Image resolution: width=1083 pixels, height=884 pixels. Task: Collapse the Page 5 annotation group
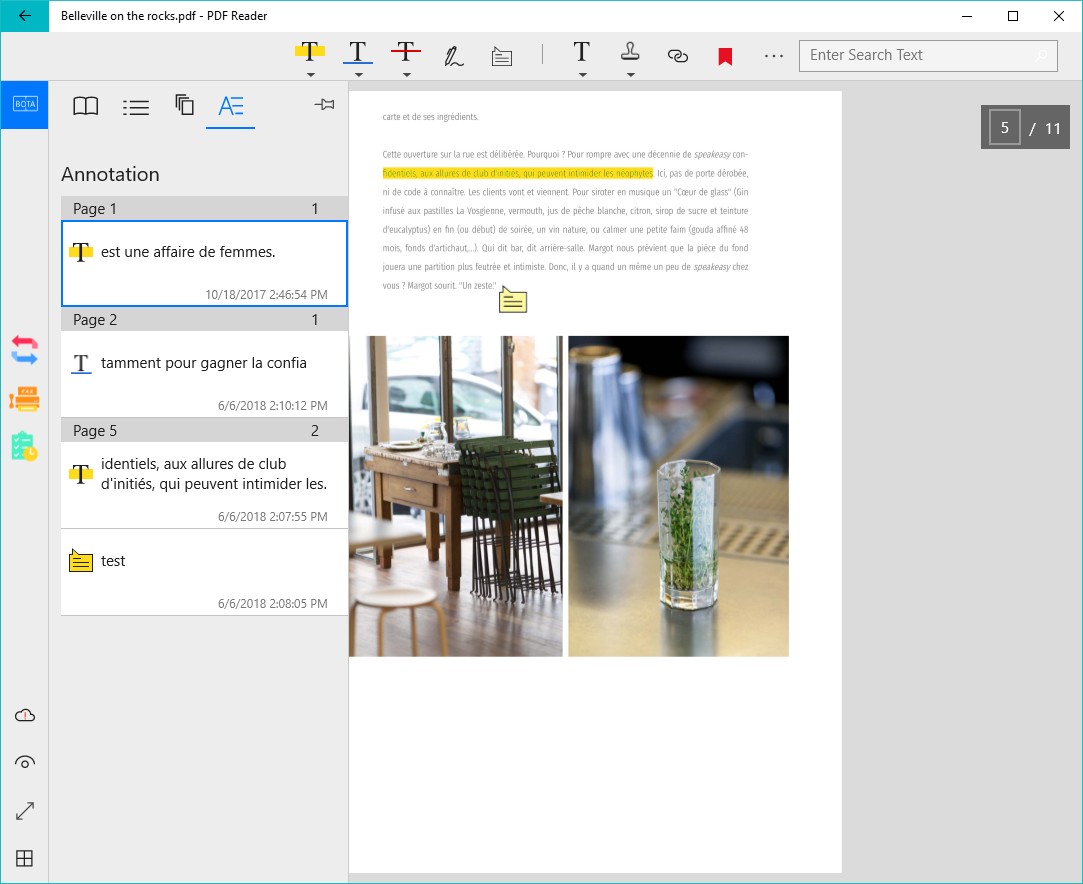204,431
